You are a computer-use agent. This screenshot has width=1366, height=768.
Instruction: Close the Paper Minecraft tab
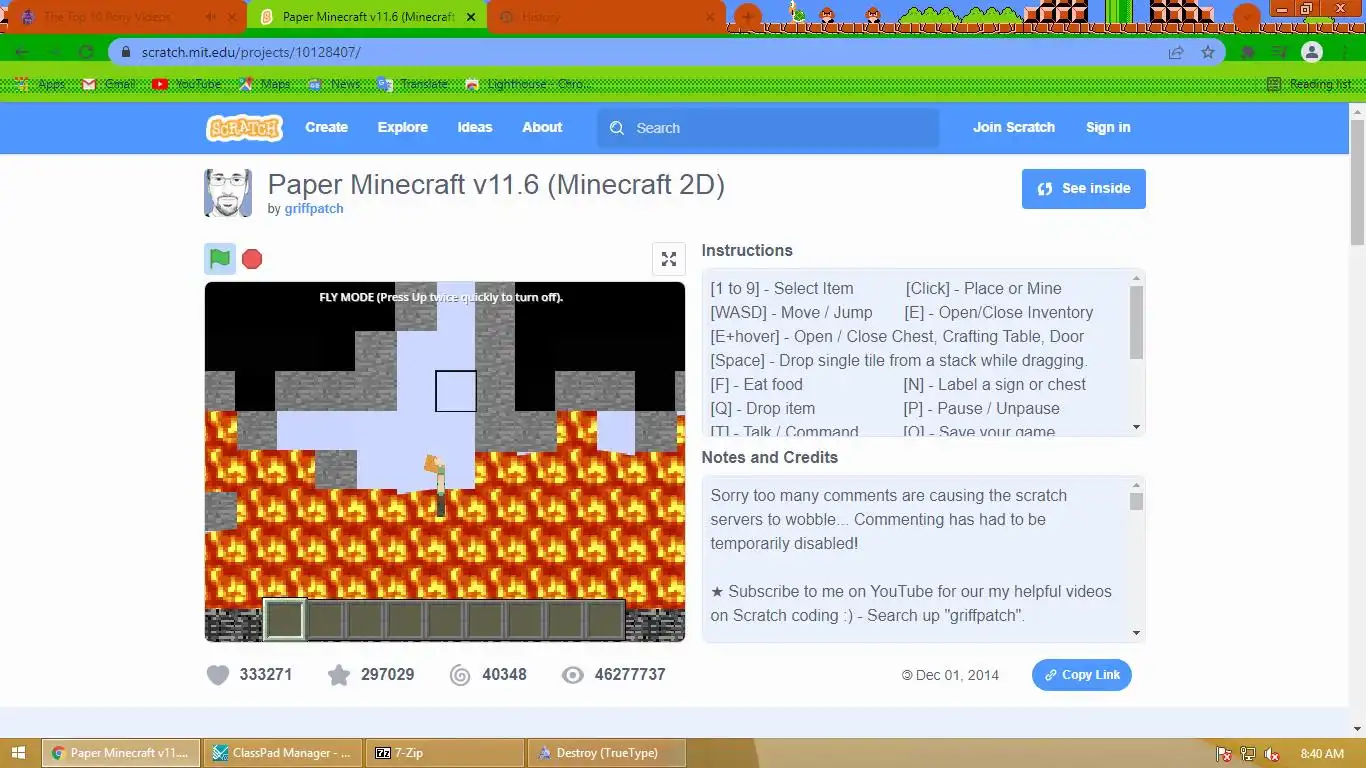coord(471,17)
